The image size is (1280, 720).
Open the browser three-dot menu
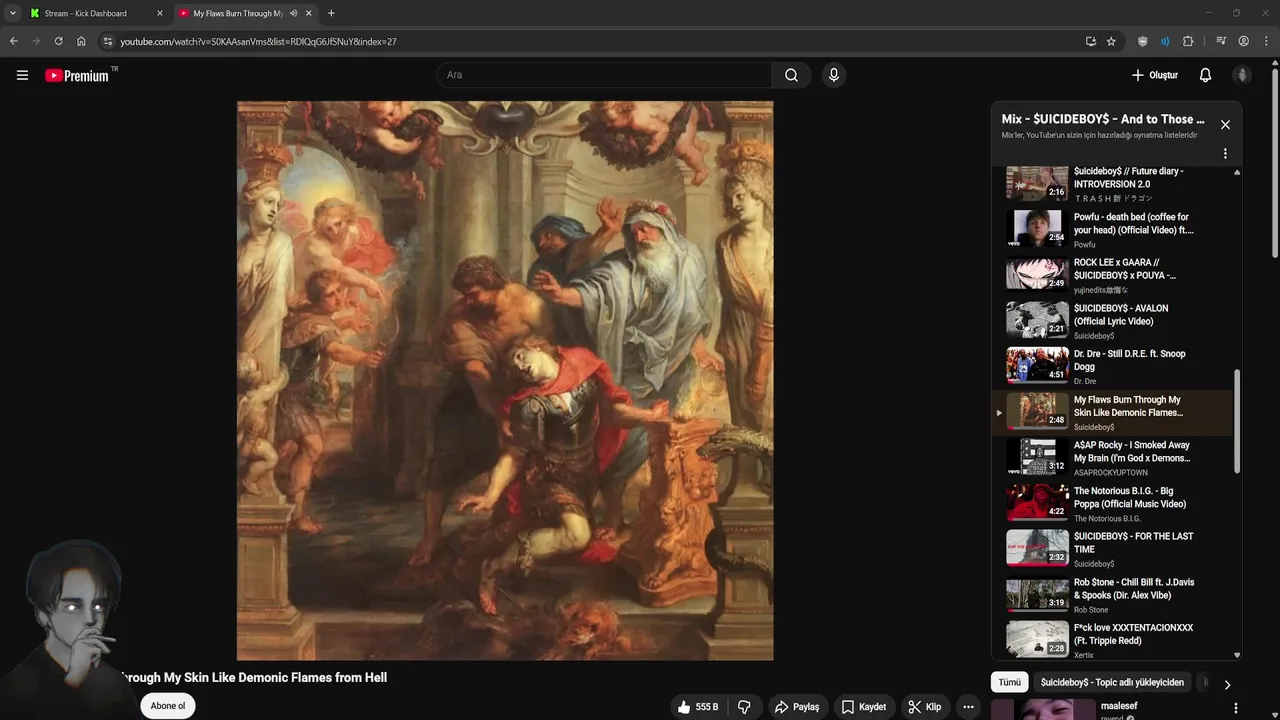click(x=1265, y=41)
